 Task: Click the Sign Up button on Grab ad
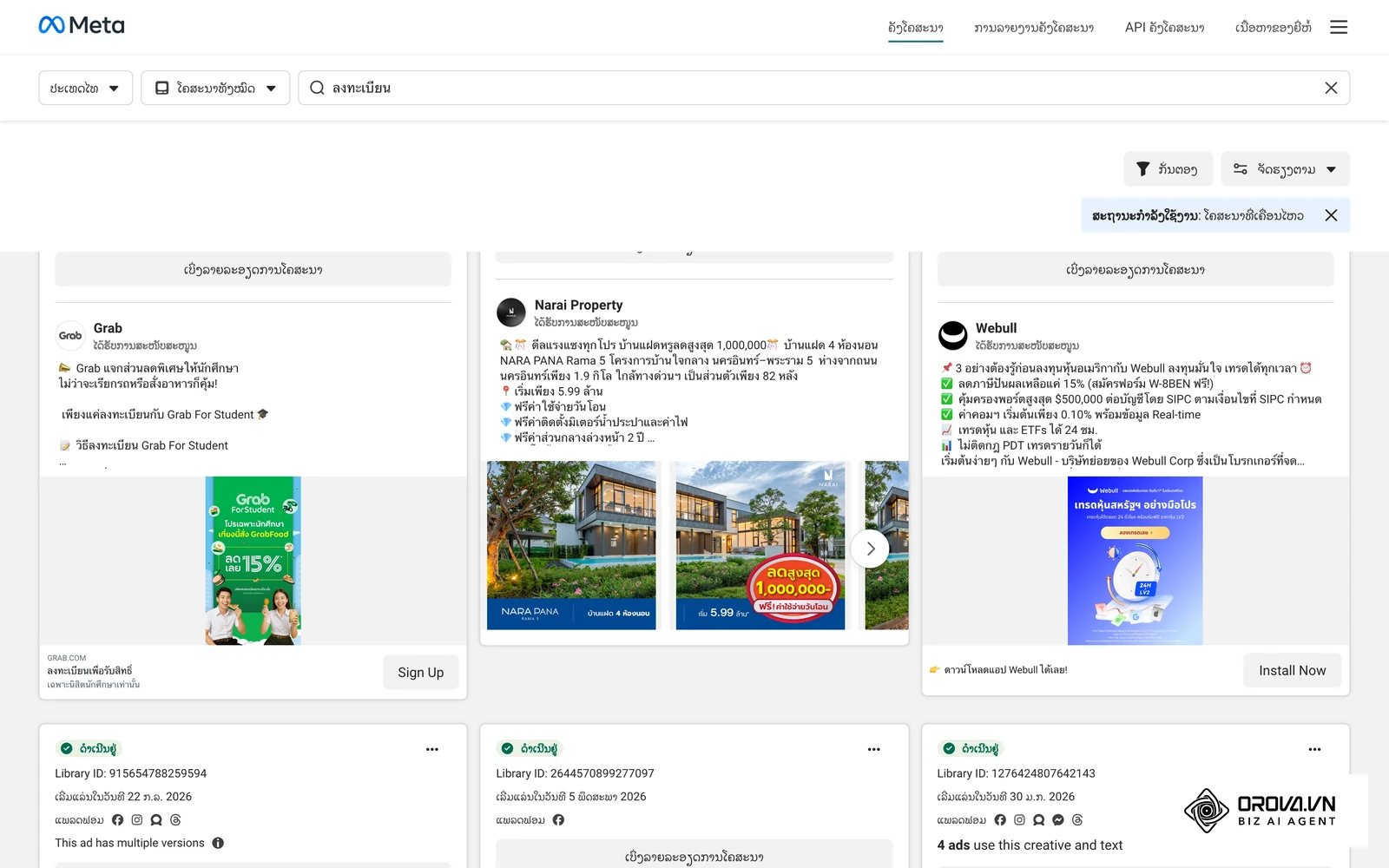point(420,673)
